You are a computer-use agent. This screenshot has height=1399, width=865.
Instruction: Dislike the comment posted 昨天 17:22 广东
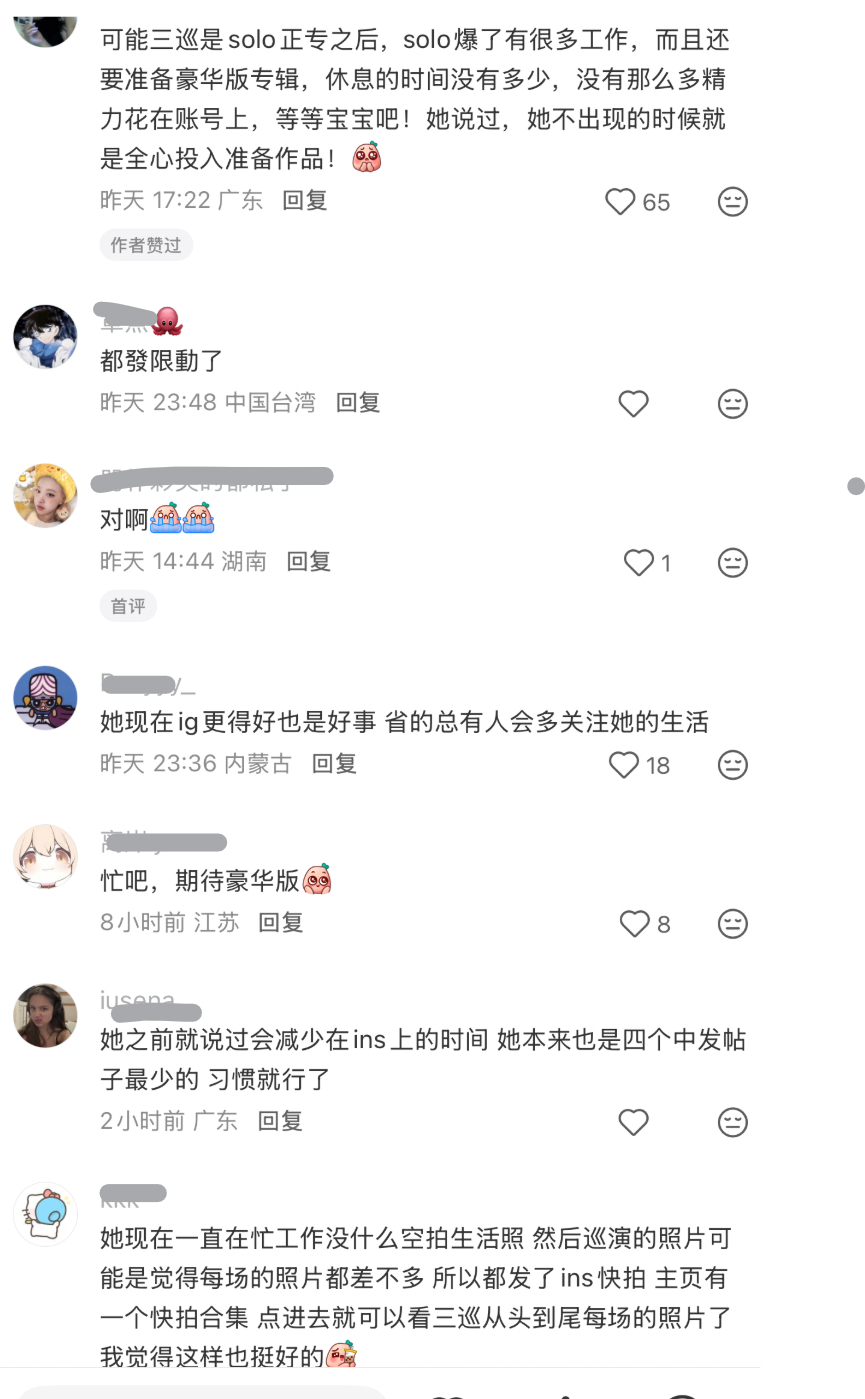pos(733,202)
